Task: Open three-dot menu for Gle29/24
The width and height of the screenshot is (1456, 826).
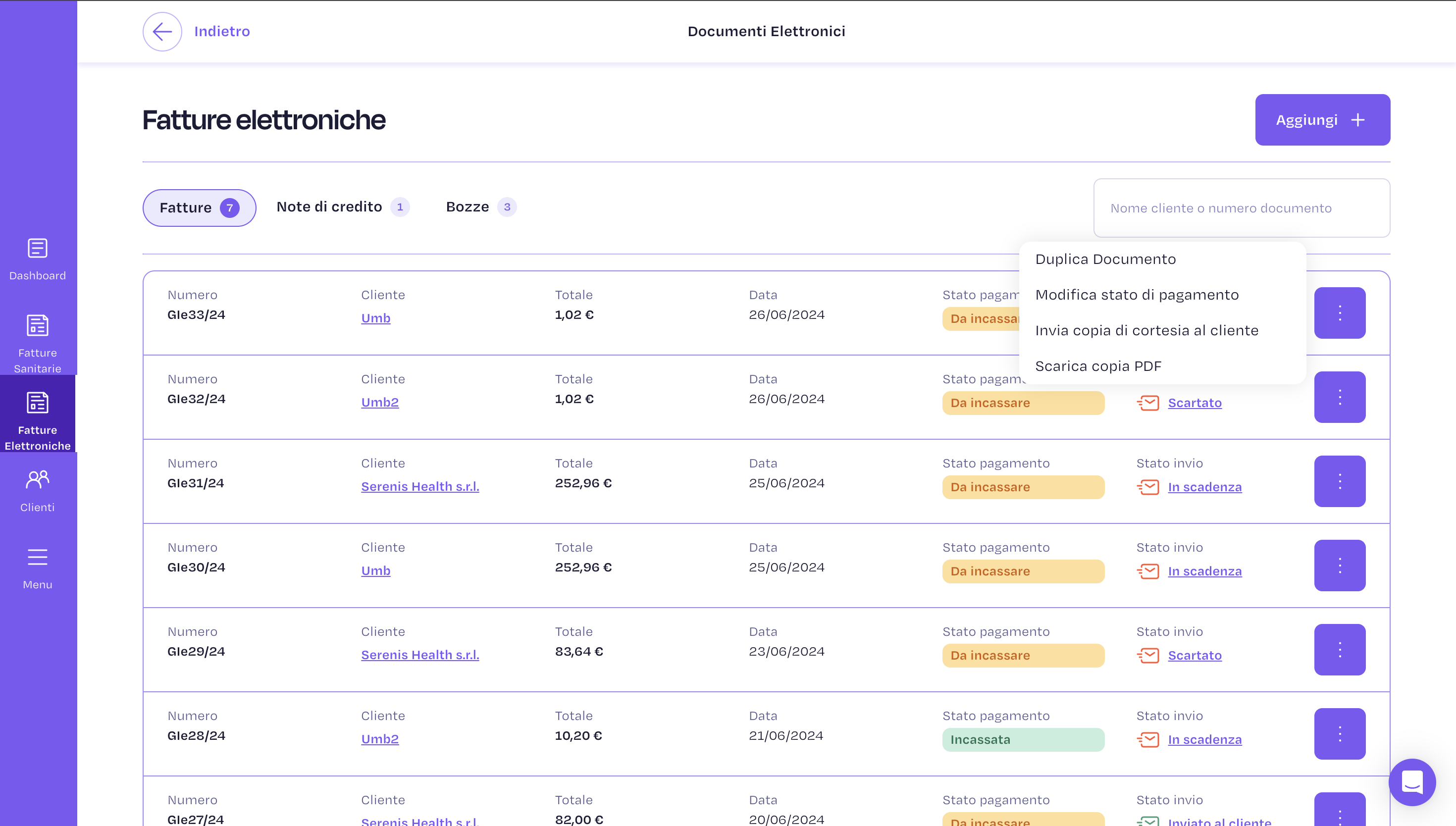Action: tap(1339, 650)
